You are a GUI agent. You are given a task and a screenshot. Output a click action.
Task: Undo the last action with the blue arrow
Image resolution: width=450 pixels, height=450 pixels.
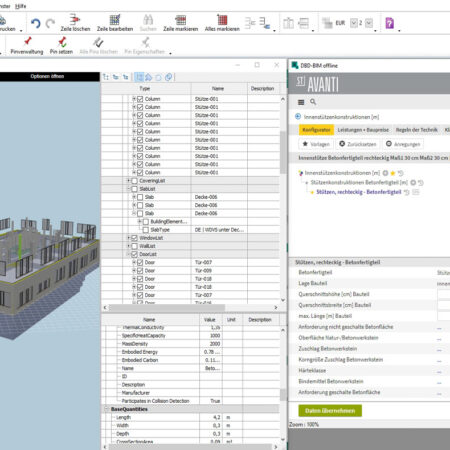coord(35,23)
